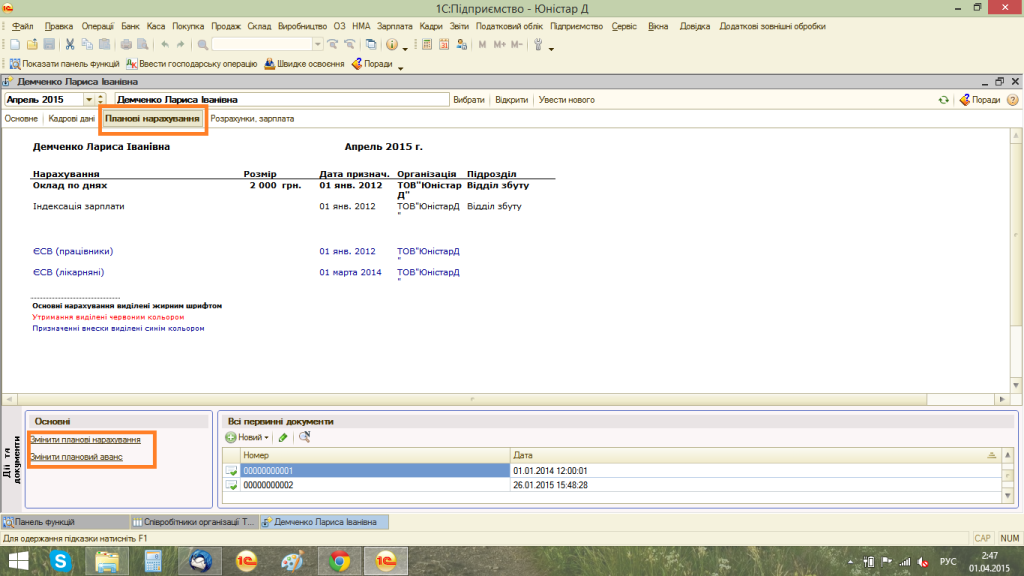1024x576 pixels.
Task: Click the green refresh icon
Action: coord(944,100)
